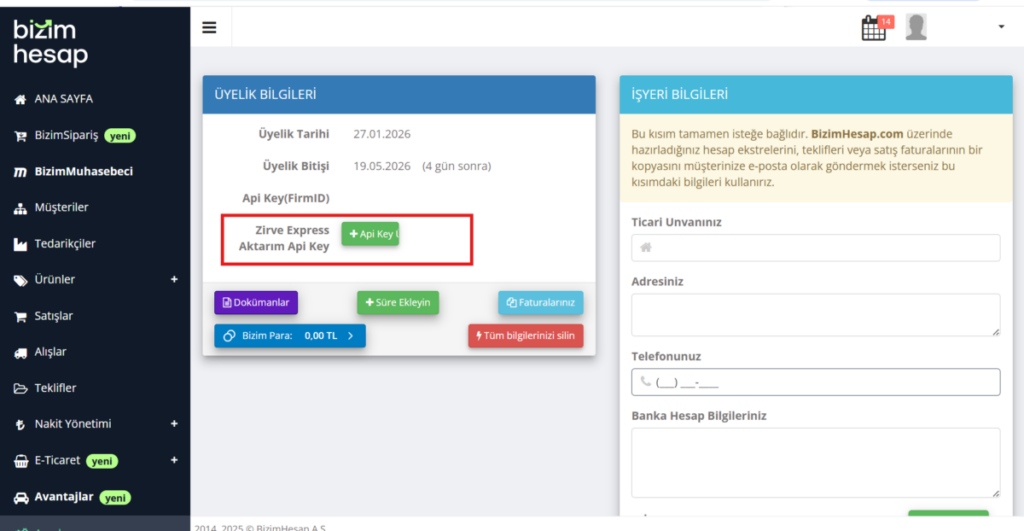
Task: Click the Süre Ekleyin button
Action: (398, 302)
